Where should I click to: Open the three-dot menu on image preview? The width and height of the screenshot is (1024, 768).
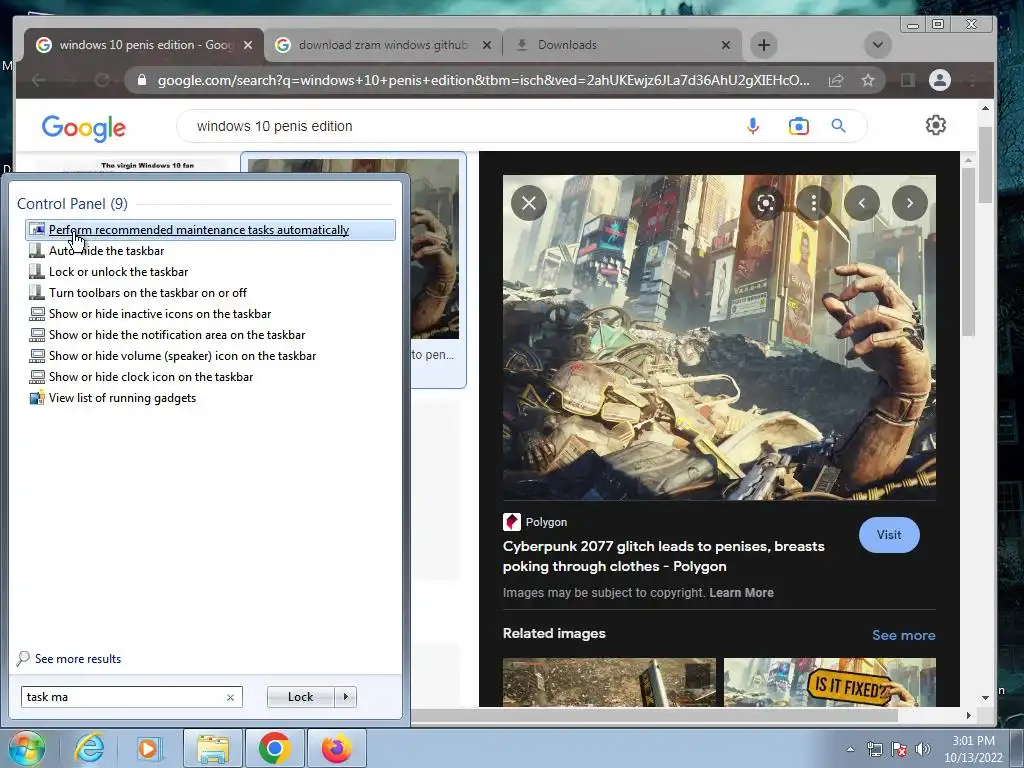(814, 203)
